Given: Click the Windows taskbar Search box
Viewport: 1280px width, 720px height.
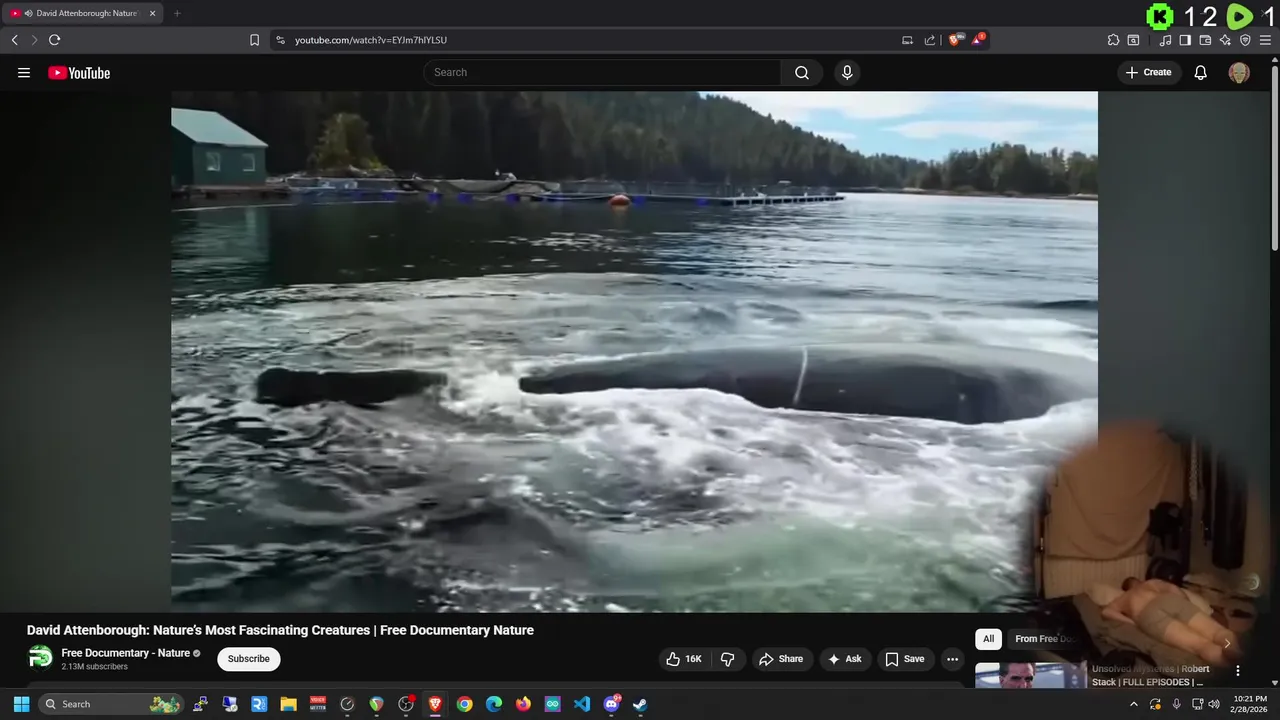Looking at the screenshot, I should [111, 704].
